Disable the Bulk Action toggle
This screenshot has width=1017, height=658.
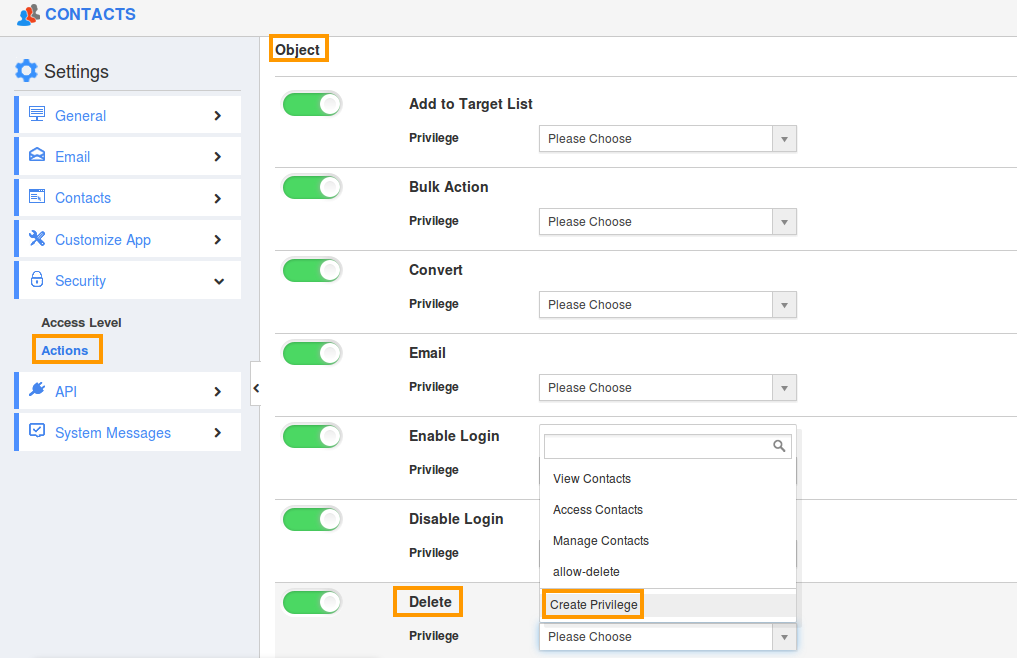(312, 186)
